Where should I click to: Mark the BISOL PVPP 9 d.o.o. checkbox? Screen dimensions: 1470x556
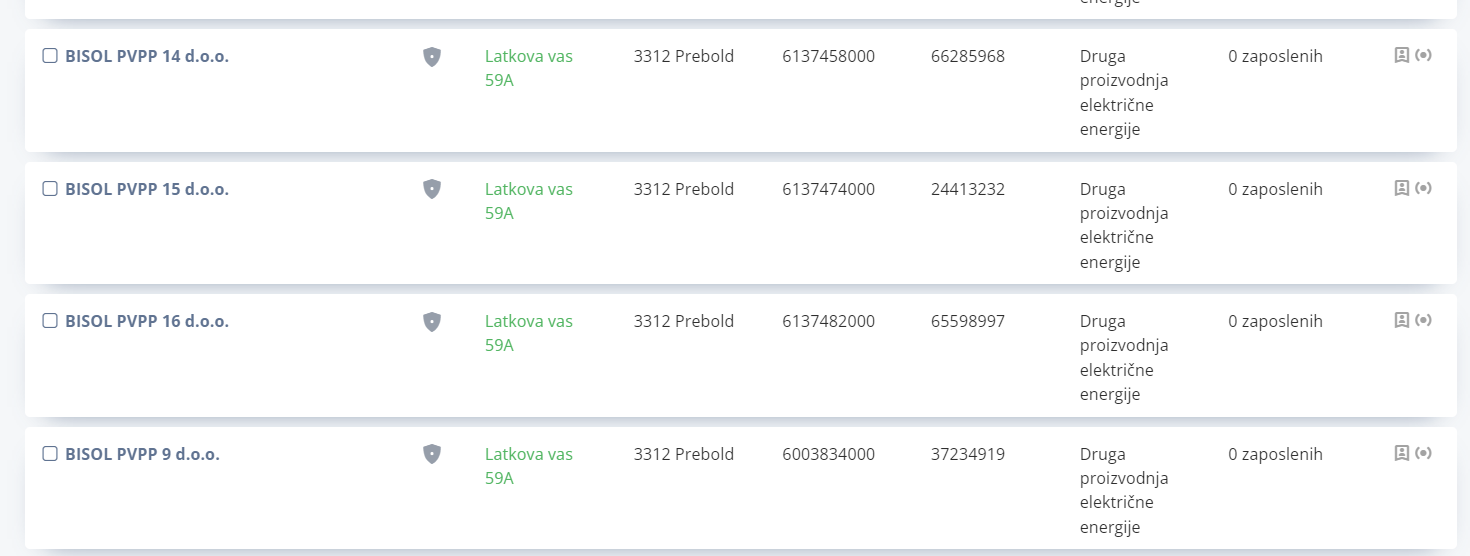pyautogui.click(x=50, y=454)
